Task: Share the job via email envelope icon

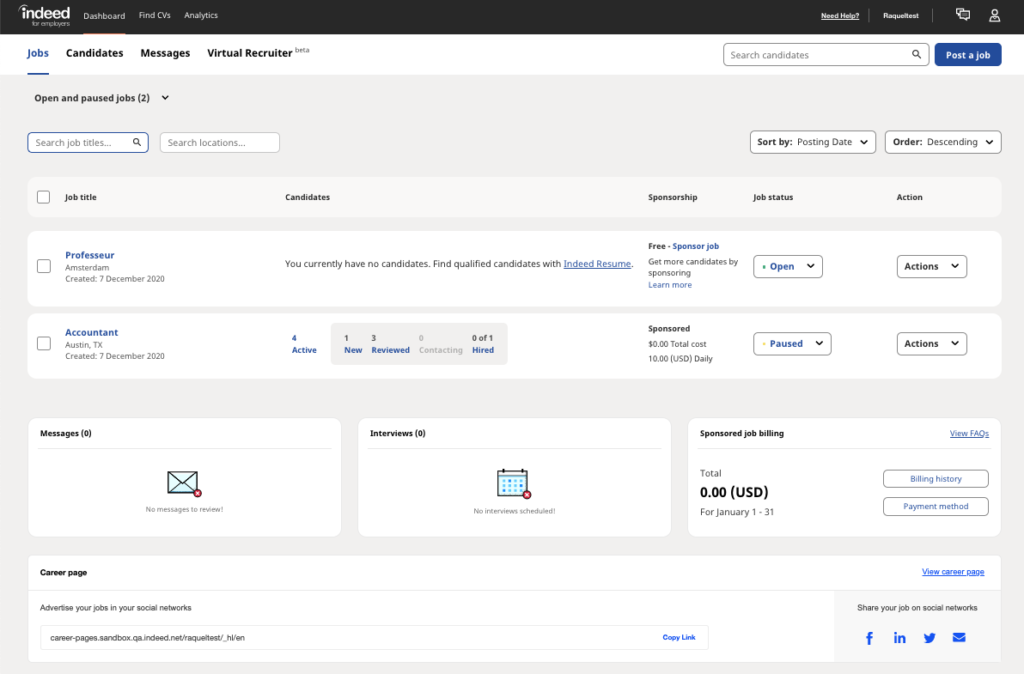Action: (959, 637)
